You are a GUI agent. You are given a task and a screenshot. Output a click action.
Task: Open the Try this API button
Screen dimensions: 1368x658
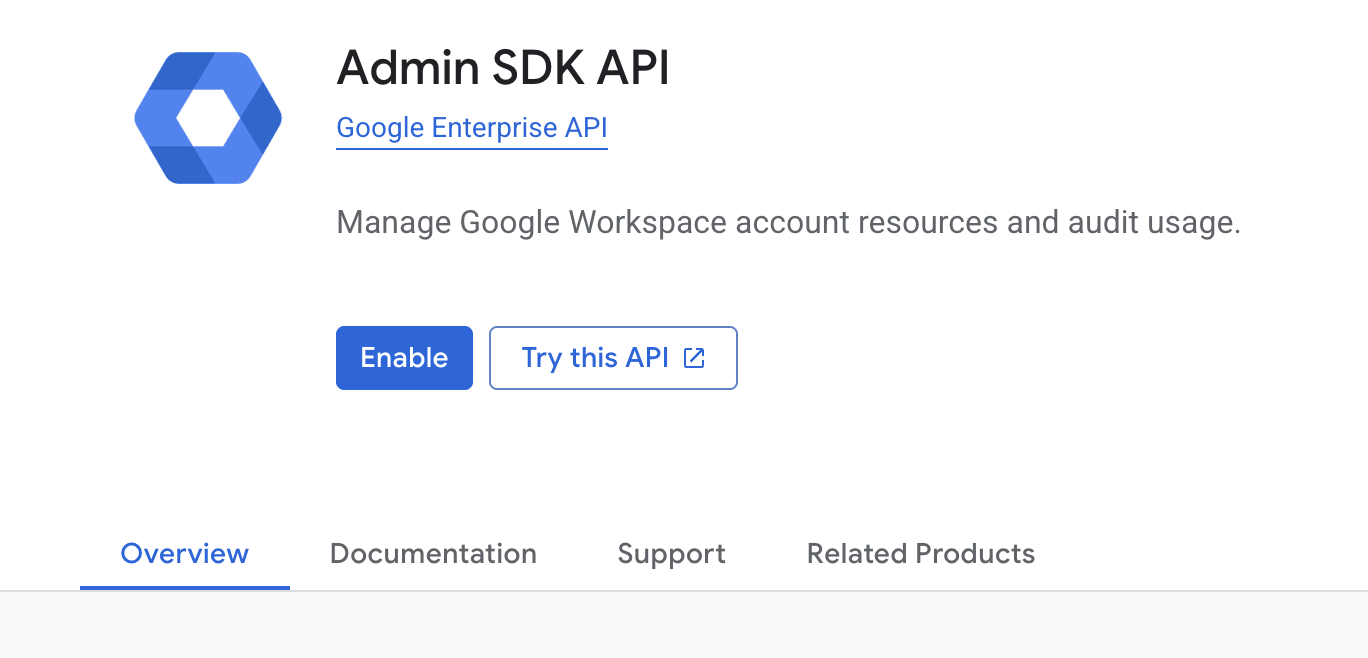tap(613, 358)
